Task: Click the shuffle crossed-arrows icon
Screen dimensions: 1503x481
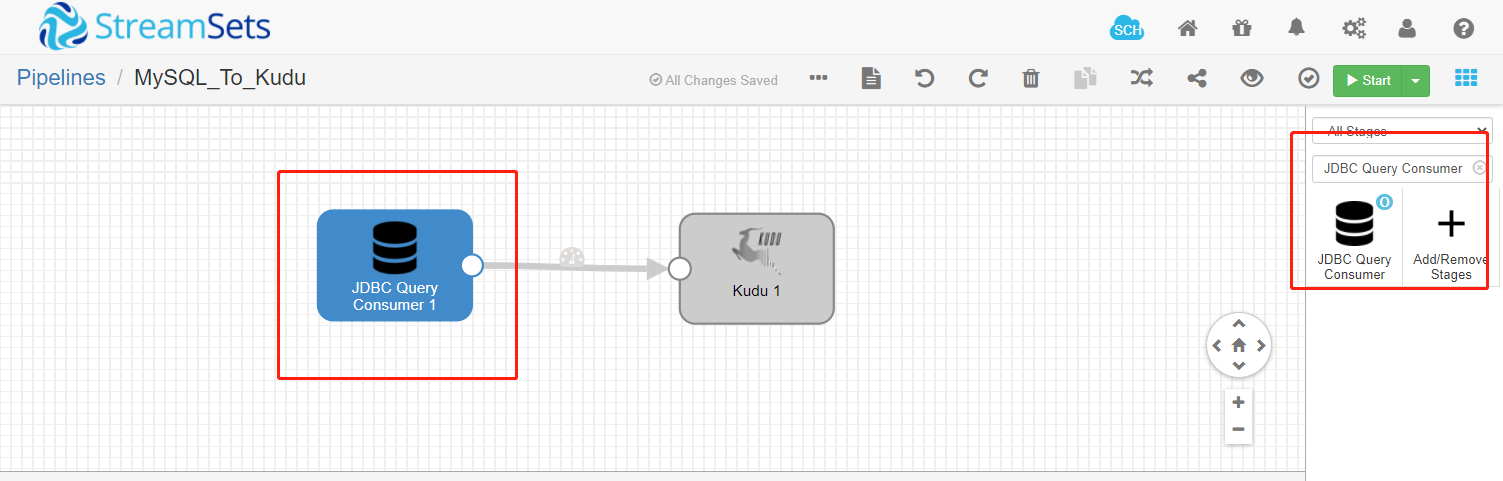Action: coord(1142,78)
